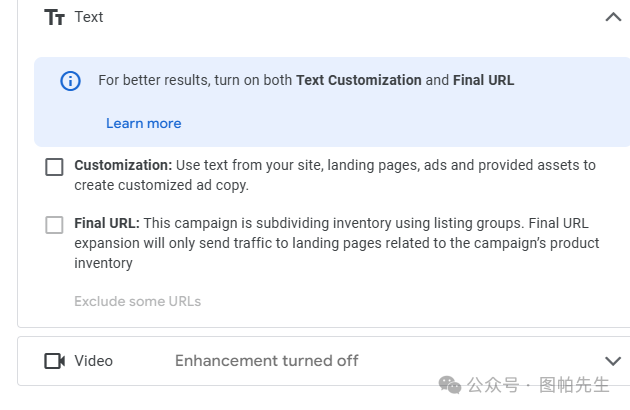Open Exclude some URLs link
The width and height of the screenshot is (630, 410).
(x=137, y=301)
